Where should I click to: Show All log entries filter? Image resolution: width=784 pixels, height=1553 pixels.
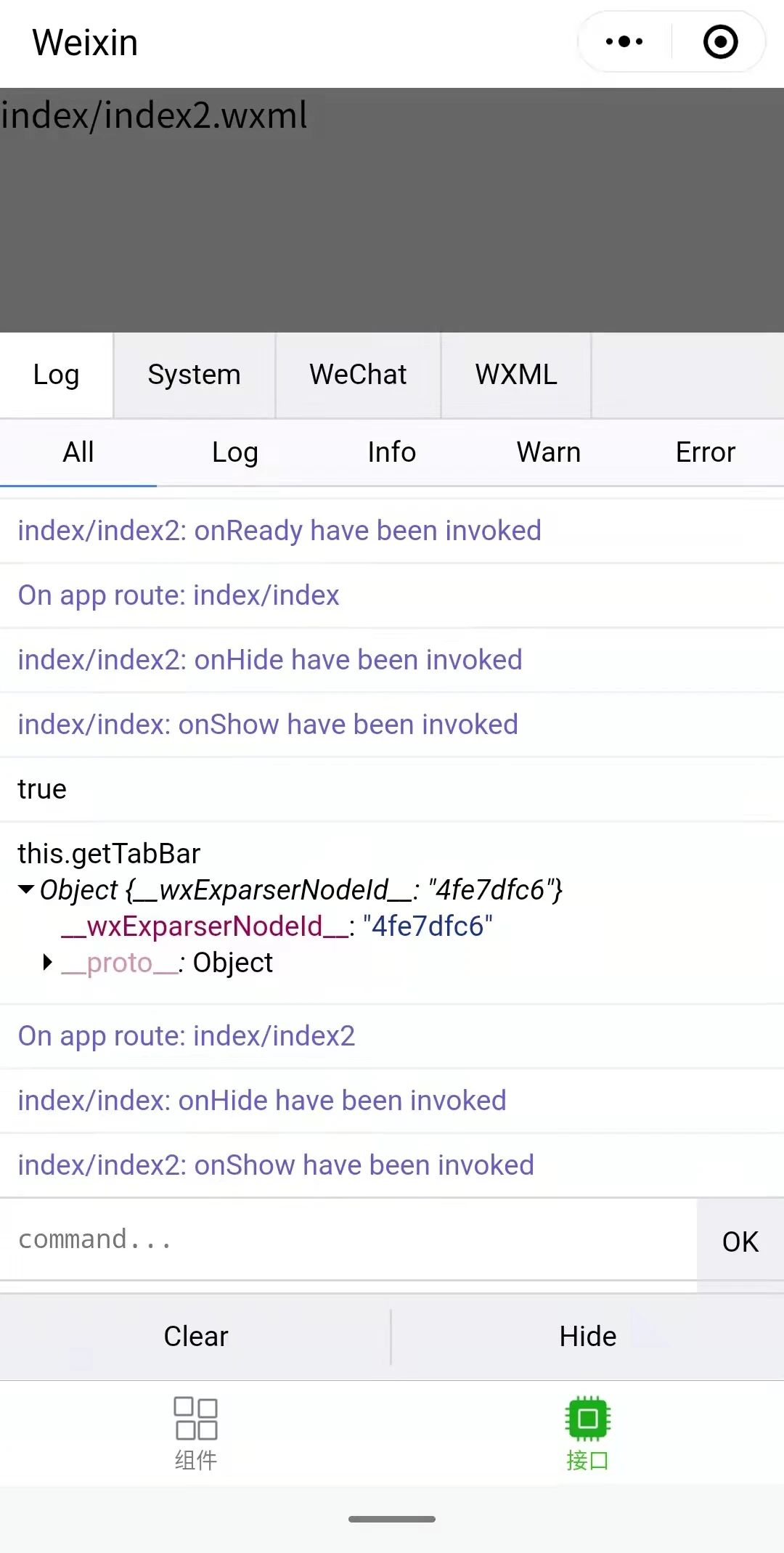(78, 452)
